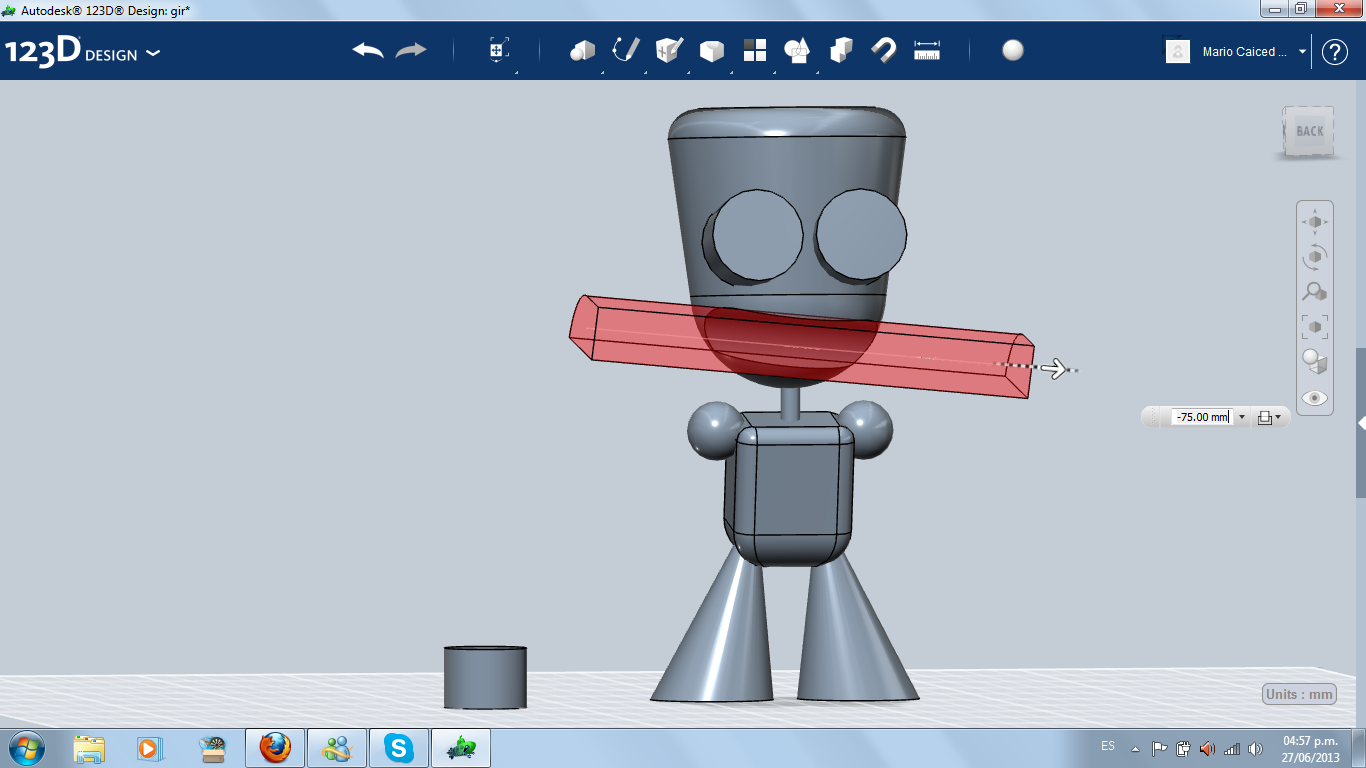
Task: Redo the undone action
Action: [x=411, y=51]
